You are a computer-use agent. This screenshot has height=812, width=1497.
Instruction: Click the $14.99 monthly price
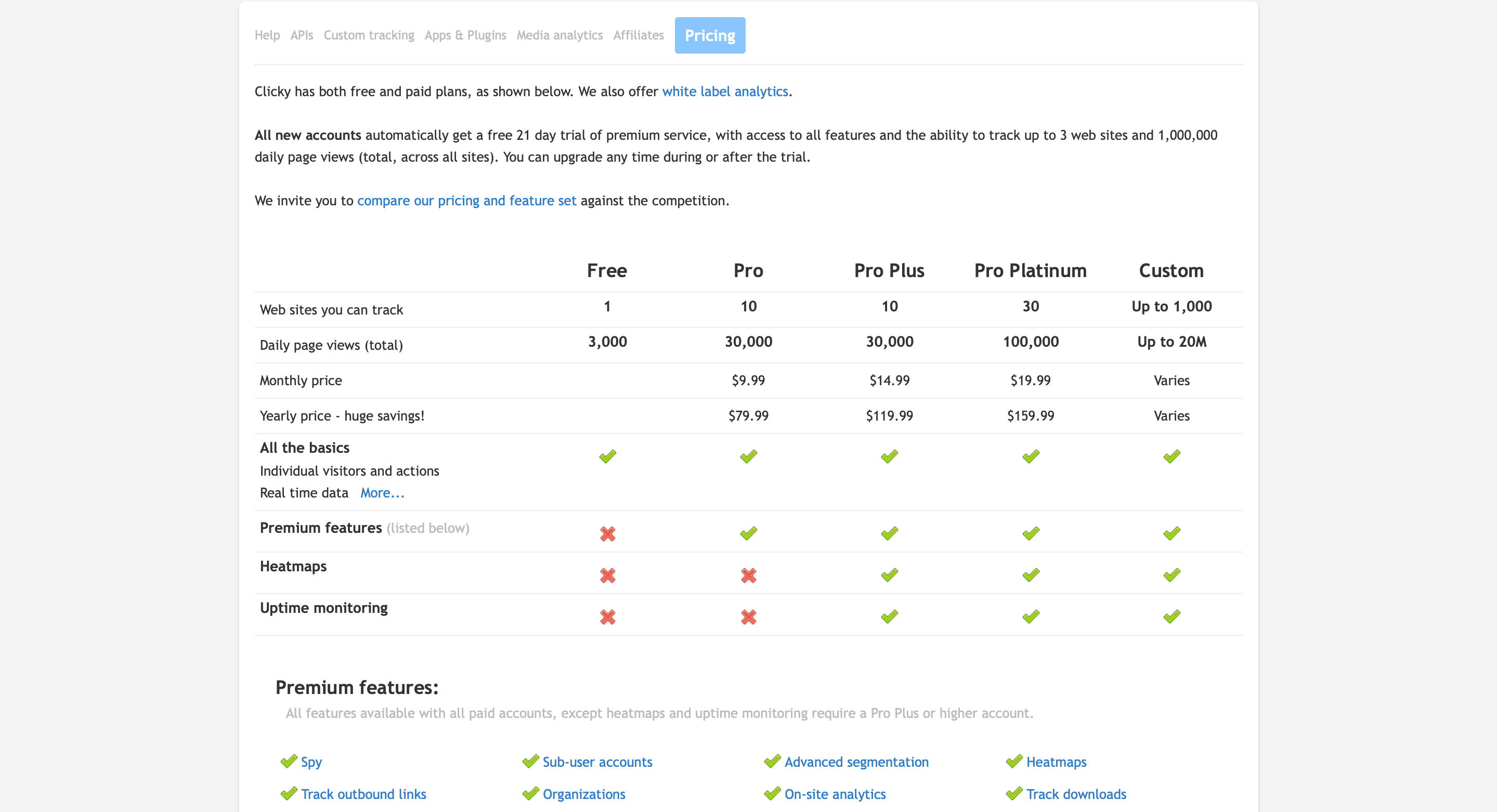[x=889, y=381]
